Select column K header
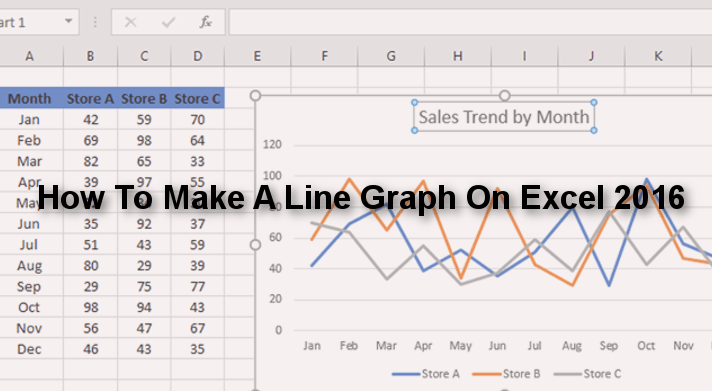Screen dimensions: 712x391 pyautogui.click(x=658, y=56)
